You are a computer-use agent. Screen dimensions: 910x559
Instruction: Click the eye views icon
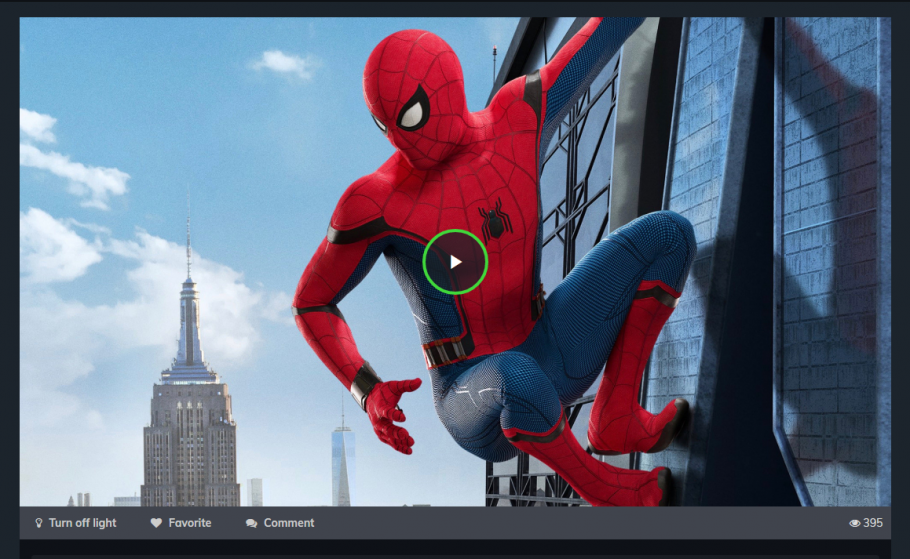[x=854, y=523]
